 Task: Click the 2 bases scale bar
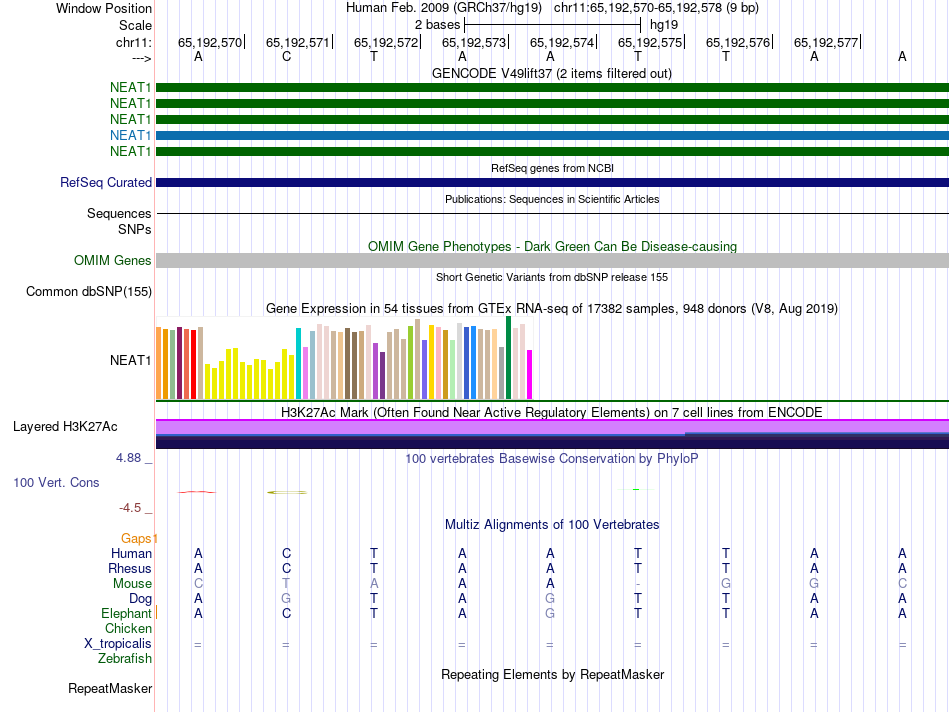coord(553,25)
